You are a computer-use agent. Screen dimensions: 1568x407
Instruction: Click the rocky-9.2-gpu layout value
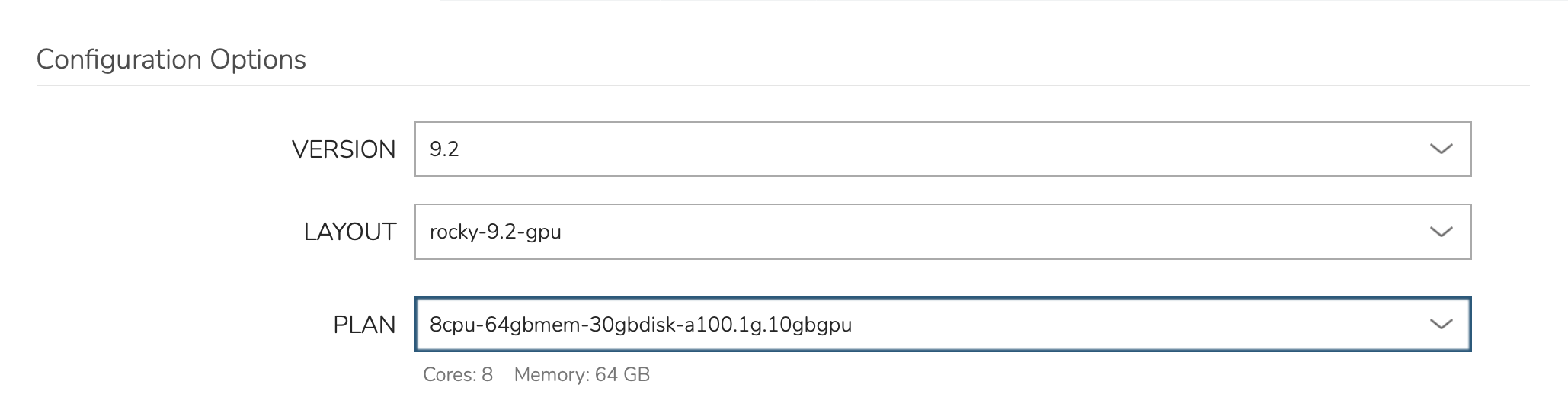(x=495, y=232)
